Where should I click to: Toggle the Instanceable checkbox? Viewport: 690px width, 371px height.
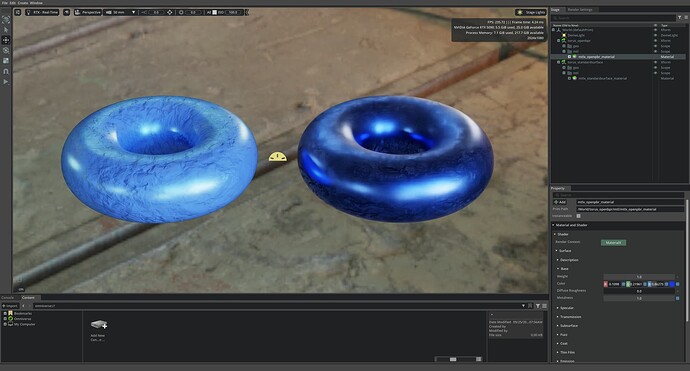point(579,216)
